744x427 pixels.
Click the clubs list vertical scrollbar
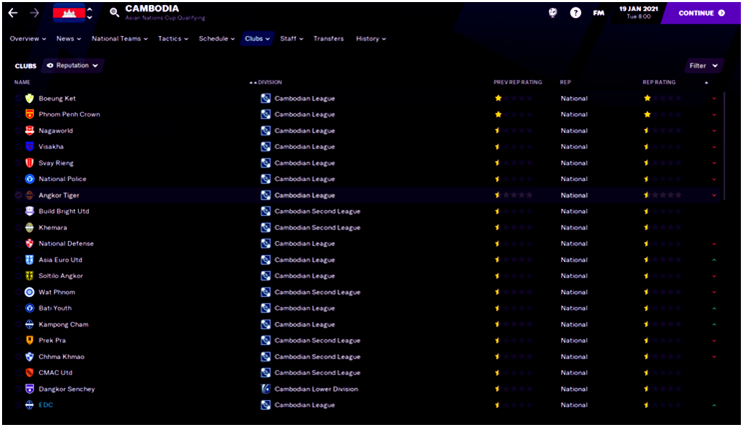(724, 146)
